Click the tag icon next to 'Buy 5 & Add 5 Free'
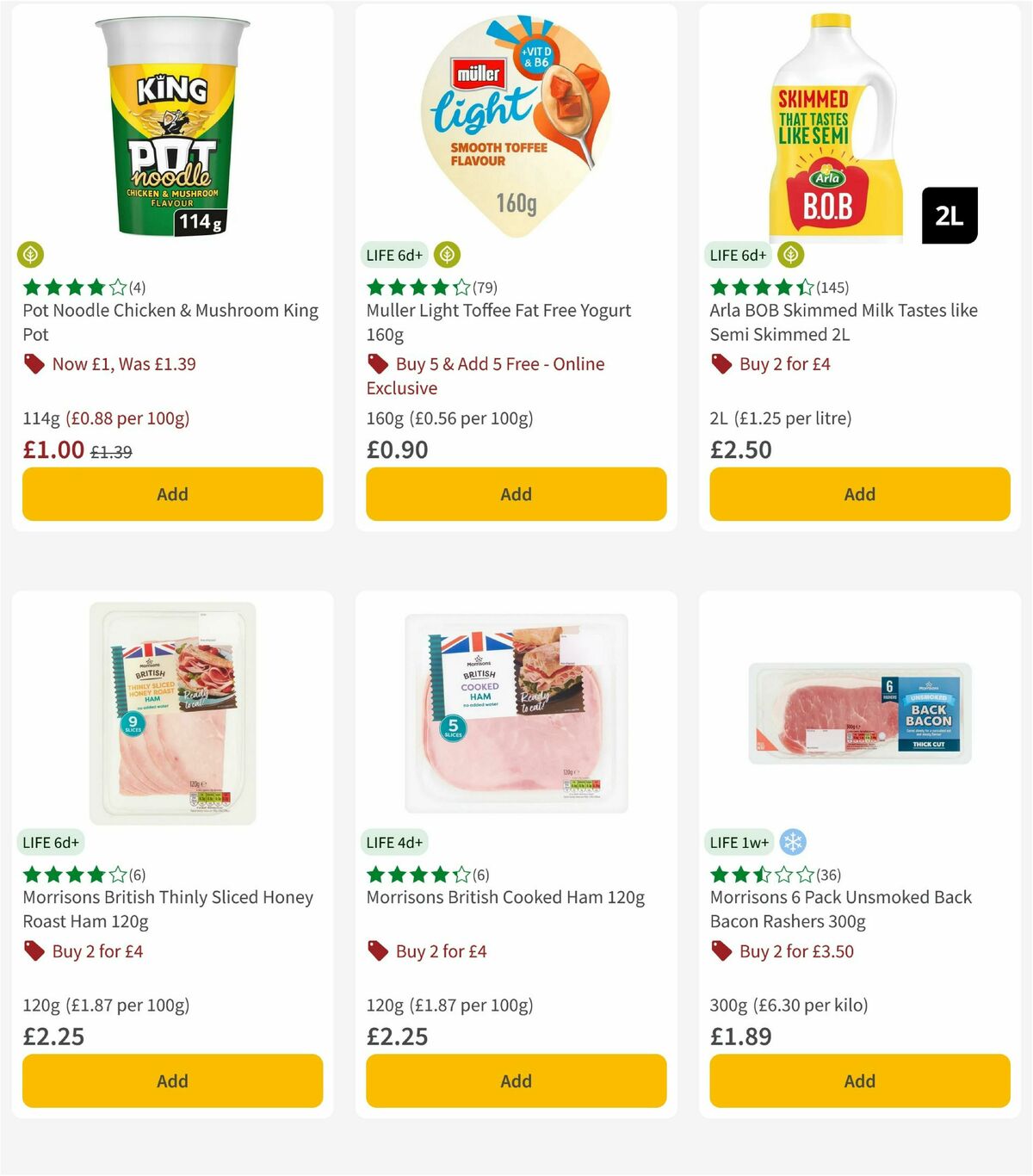Image resolution: width=1033 pixels, height=1176 pixels. (x=376, y=364)
